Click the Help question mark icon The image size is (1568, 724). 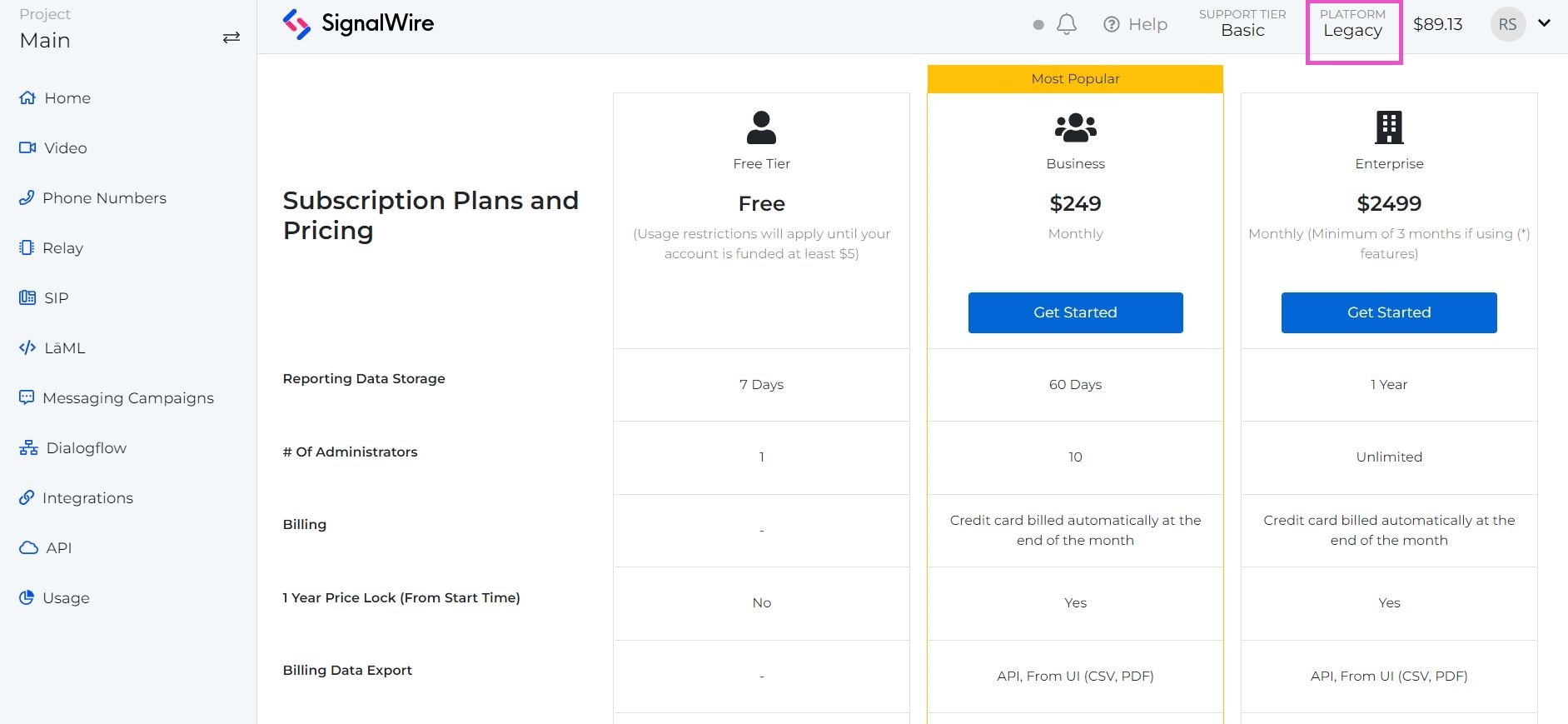coord(1112,24)
